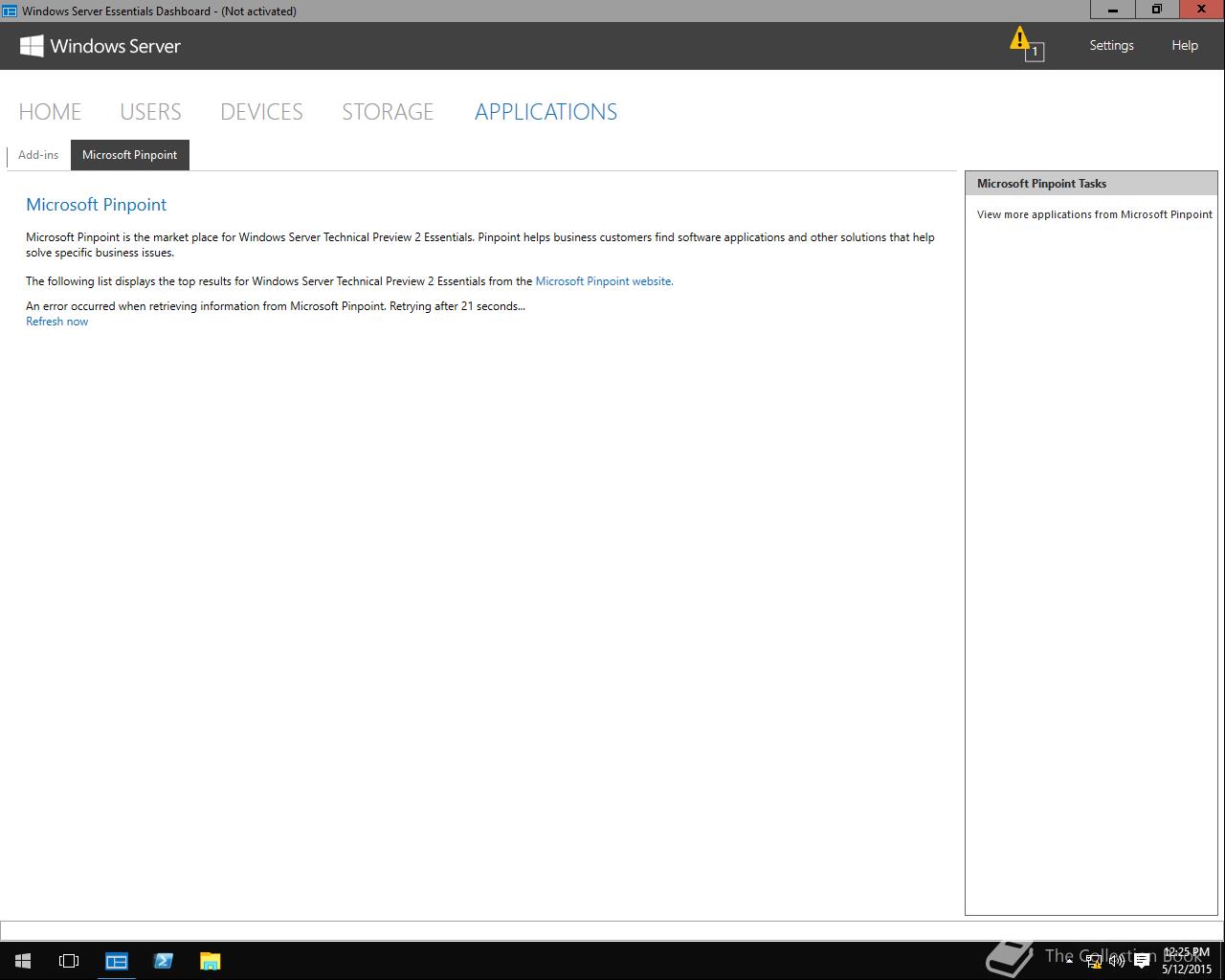Image resolution: width=1225 pixels, height=980 pixels.
Task: Click the taskbar clock and date
Action: coord(1187,961)
